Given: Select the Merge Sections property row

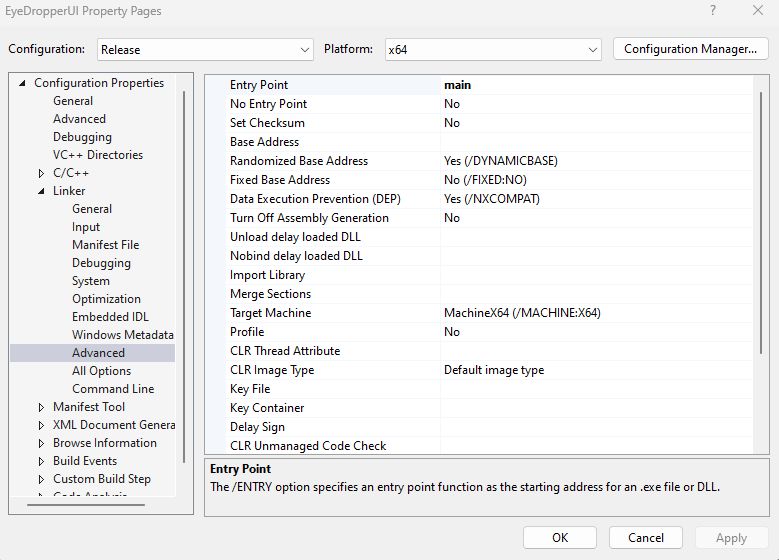Looking at the screenshot, I should [x=488, y=294].
